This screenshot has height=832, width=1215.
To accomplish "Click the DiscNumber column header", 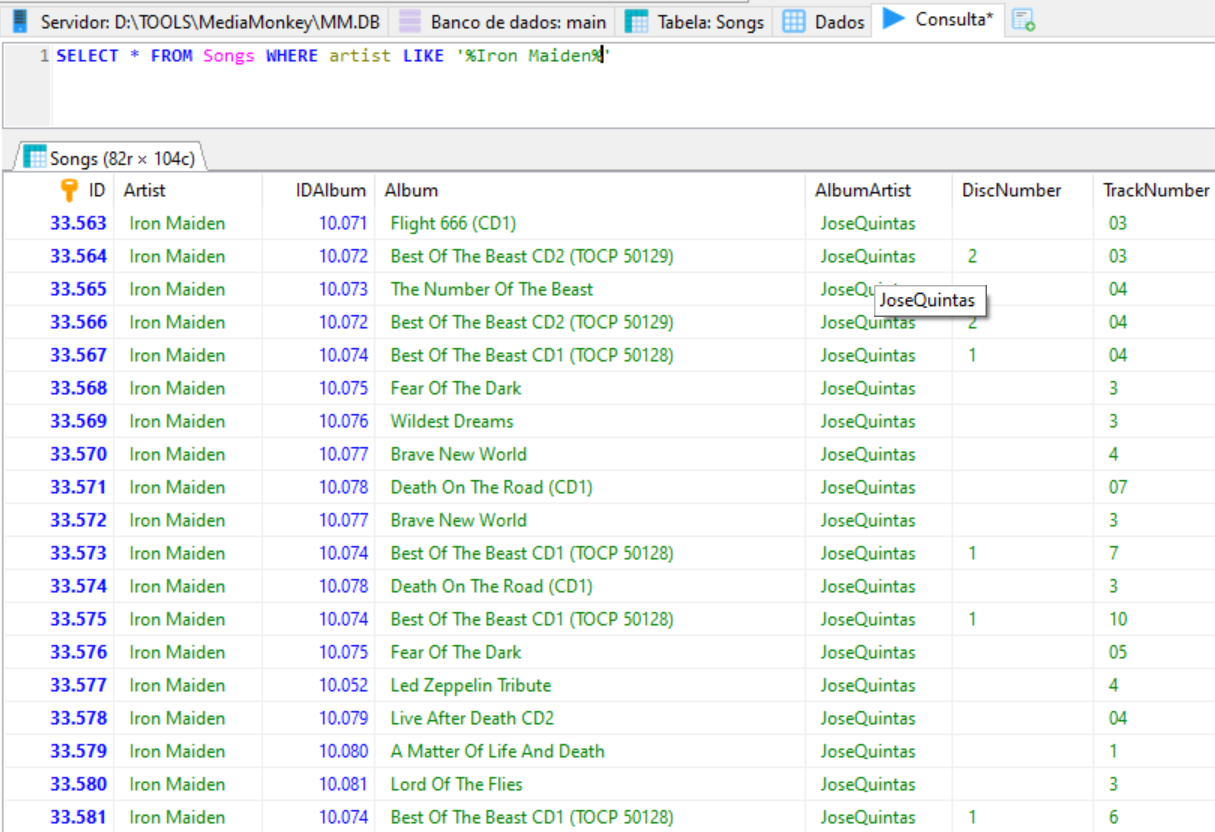I will point(1011,190).
